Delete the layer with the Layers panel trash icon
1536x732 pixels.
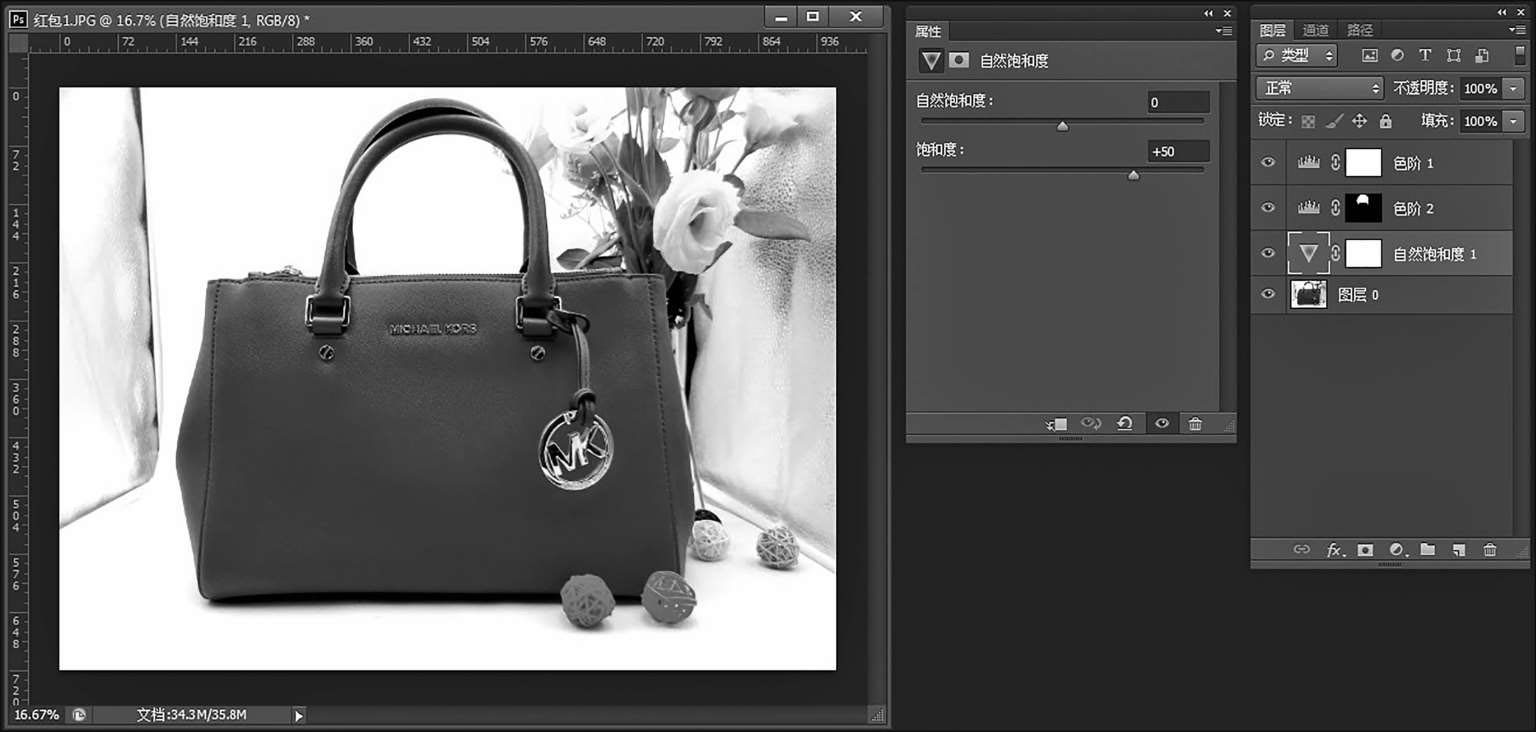click(x=1490, y=549)
